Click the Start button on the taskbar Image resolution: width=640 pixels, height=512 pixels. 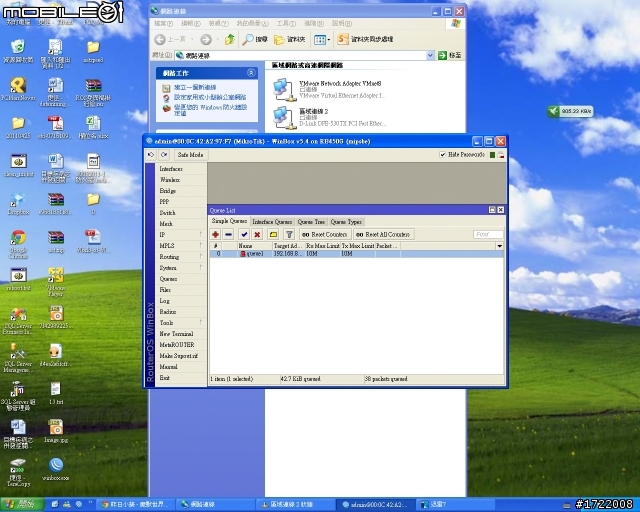point(22,505)
